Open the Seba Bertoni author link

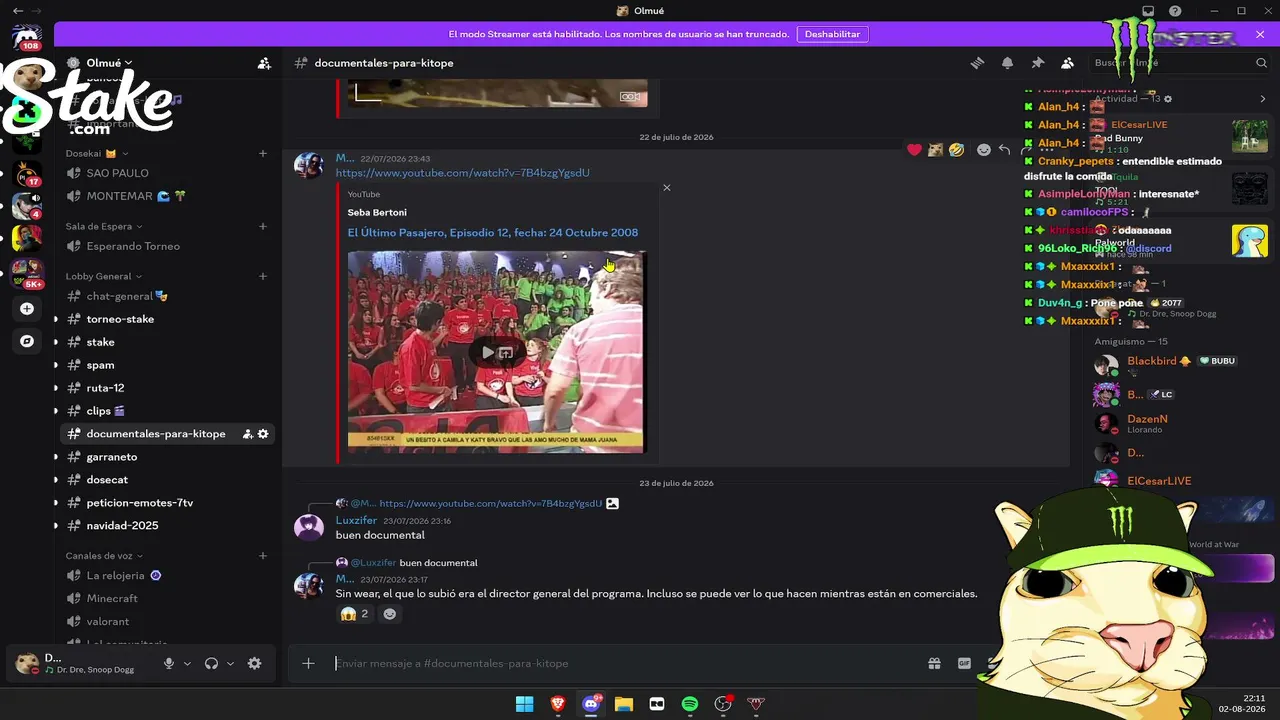(x=377, y=212)
